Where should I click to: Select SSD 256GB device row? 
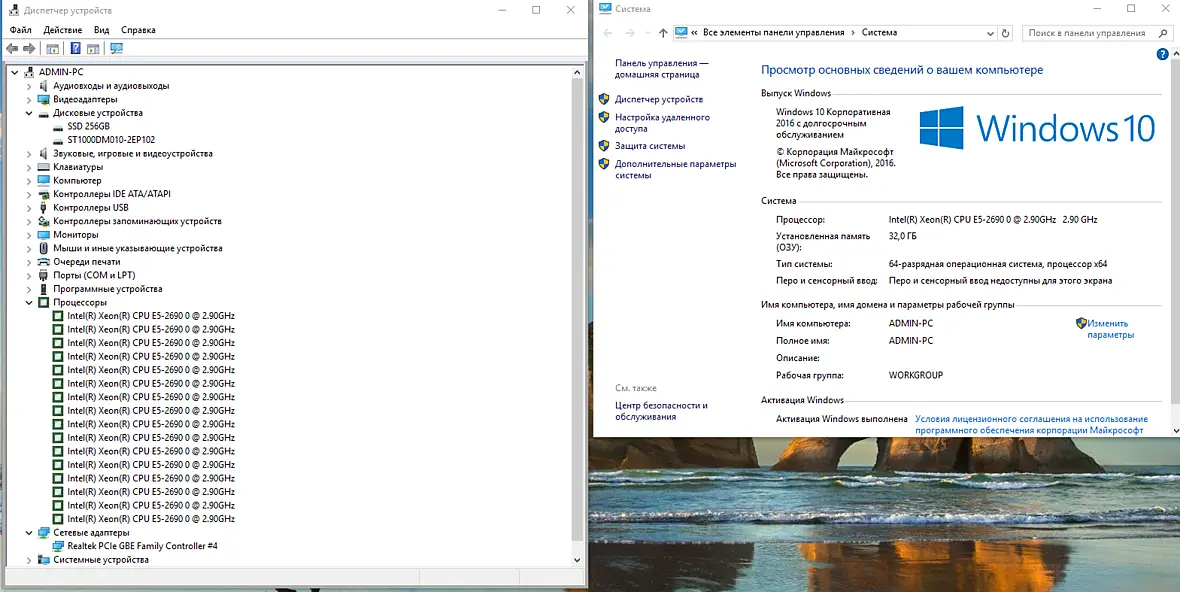click(x=88, y=126)
